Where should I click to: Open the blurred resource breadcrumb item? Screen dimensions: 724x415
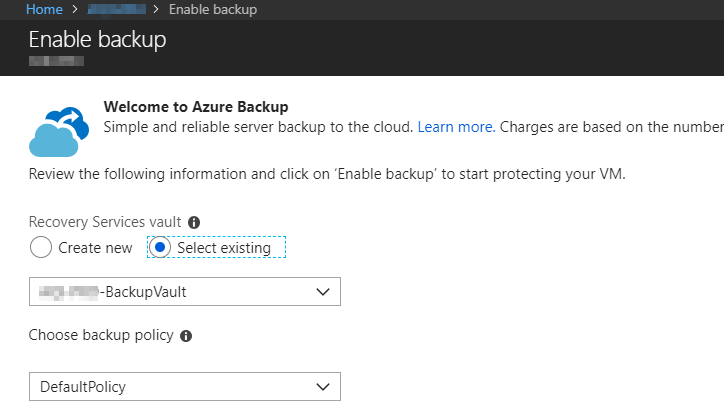(x=115, y=10)
